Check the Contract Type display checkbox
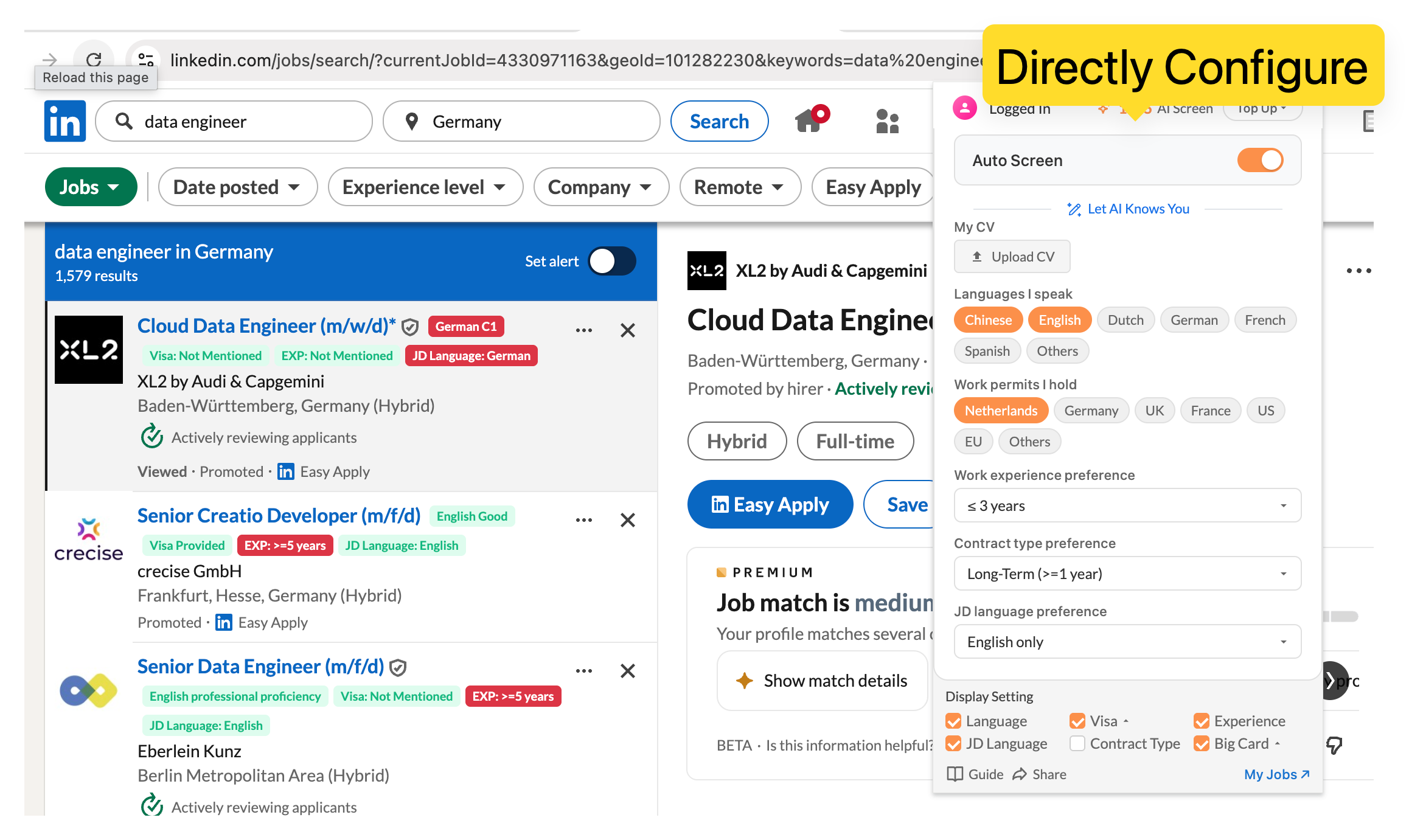1409x840 pixels. (1077, 743)
